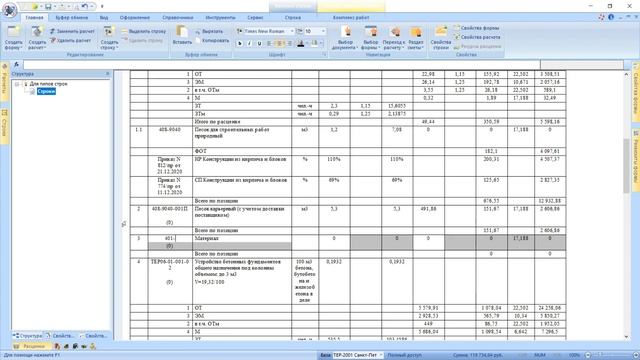Image resolution: width=640 pixels, height=360 pixels.
Task: Open the Структура bottom panel tab
Action: (27, 336)
